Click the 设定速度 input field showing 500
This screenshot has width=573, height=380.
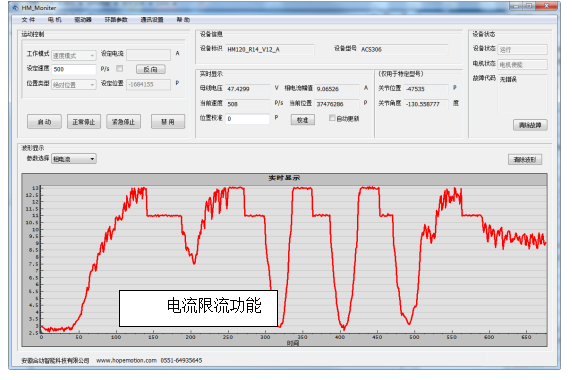coord(74,69)
